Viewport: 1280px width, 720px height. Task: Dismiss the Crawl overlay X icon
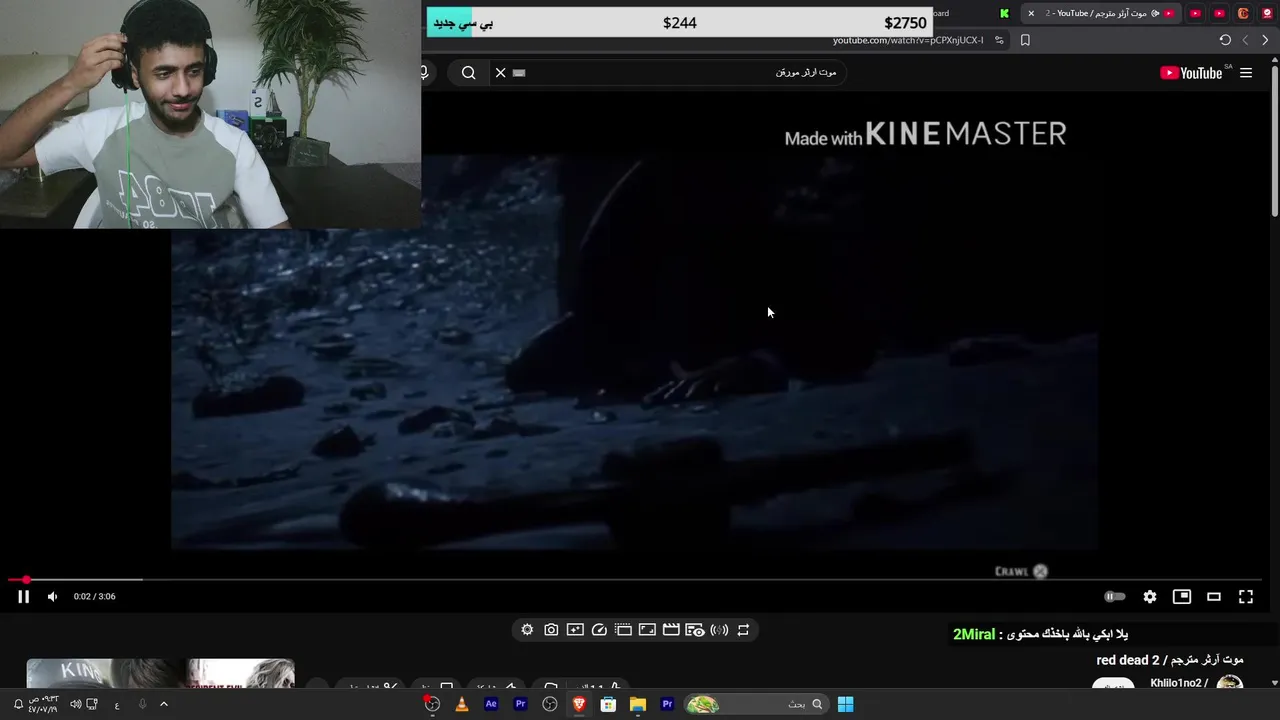click(x=1040, y=571)
